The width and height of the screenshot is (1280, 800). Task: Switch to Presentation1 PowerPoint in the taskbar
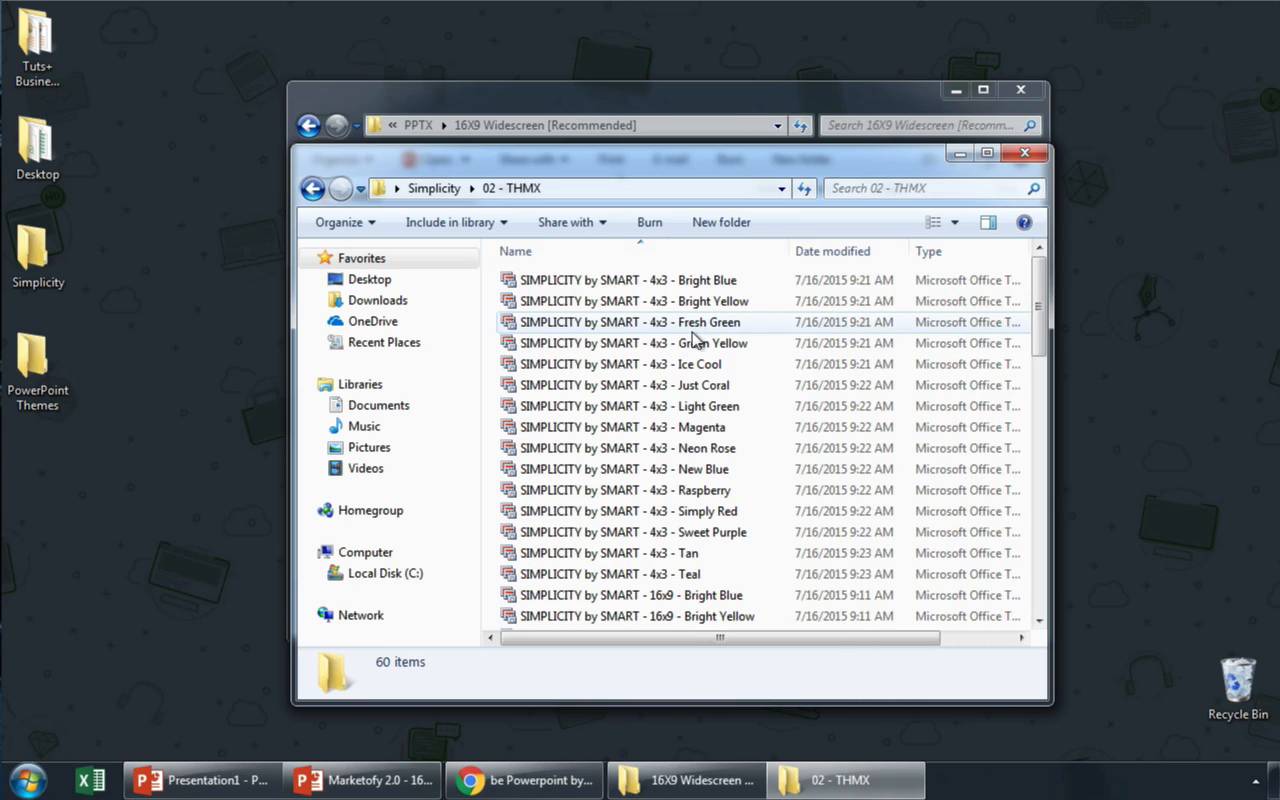click(202, 780)
